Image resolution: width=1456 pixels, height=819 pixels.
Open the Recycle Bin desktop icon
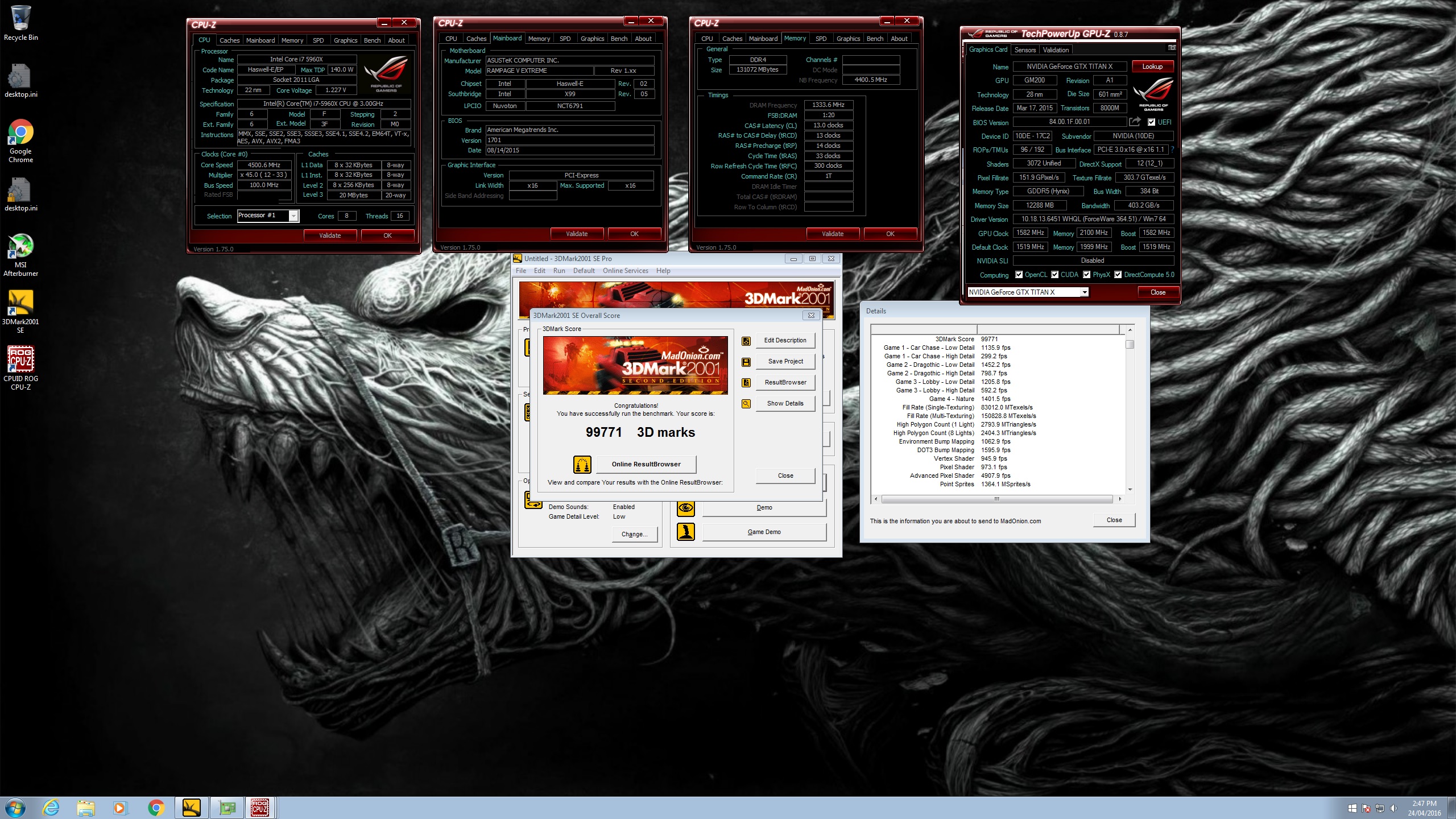pos(20,23)
